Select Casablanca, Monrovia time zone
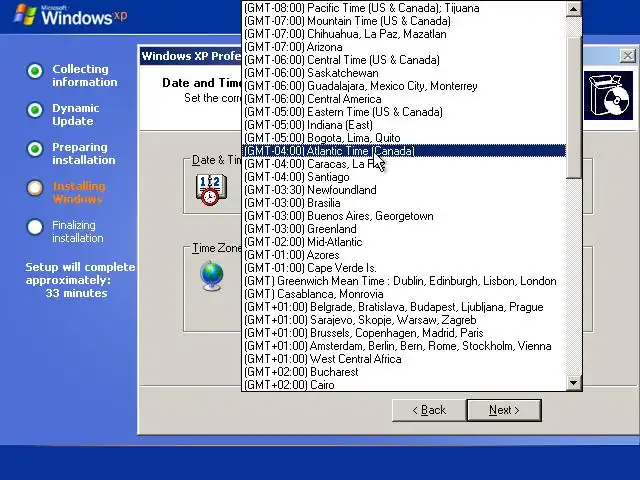The height and width of the screenshot is (480, 640). coord(404,294)
